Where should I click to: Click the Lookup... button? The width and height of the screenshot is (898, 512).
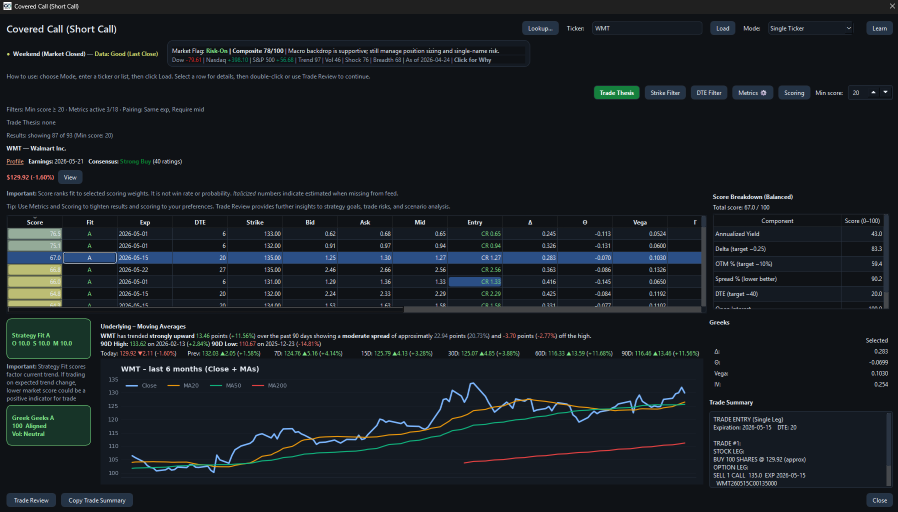pyautogui.click(x=540, y=28)
